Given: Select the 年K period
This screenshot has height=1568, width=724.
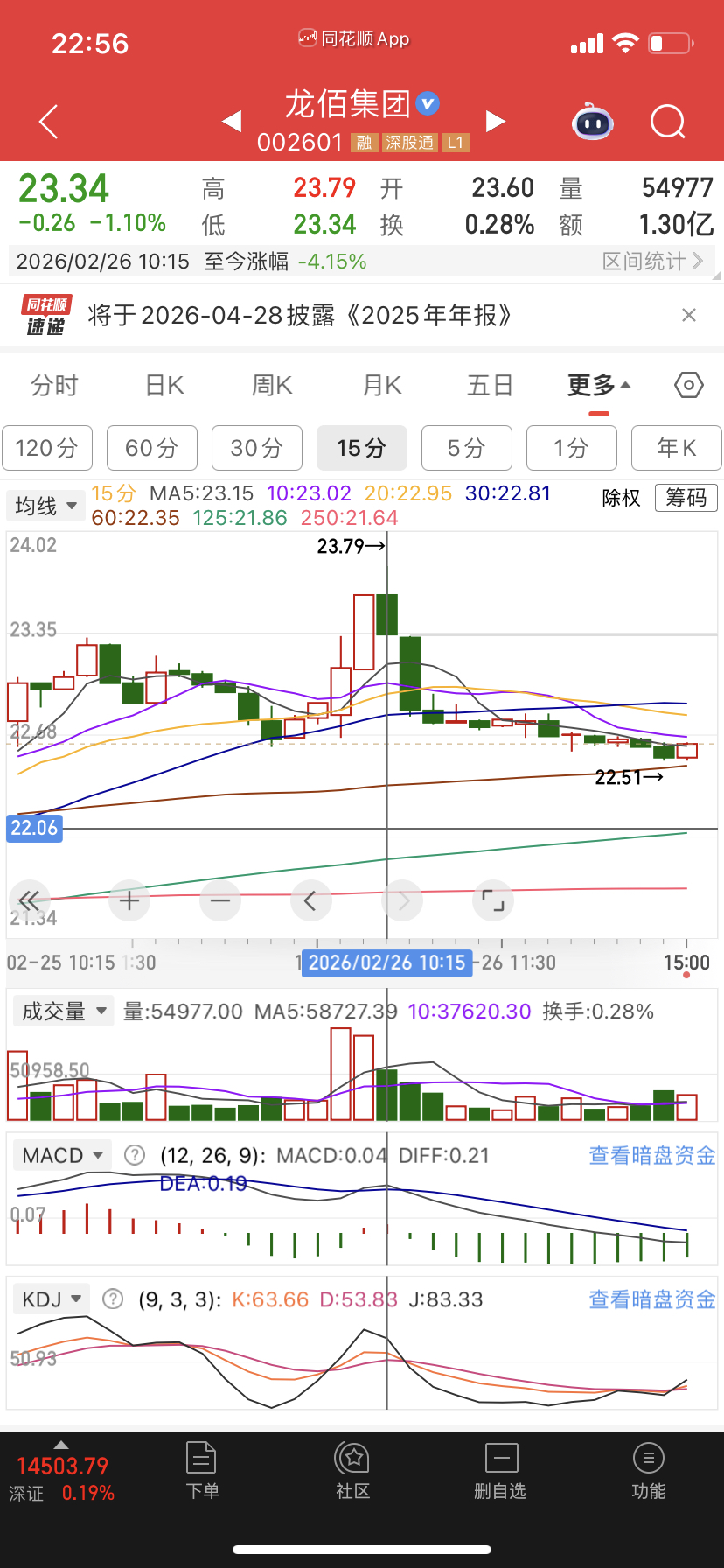Looking at the screenshot, I should [676, 448].
